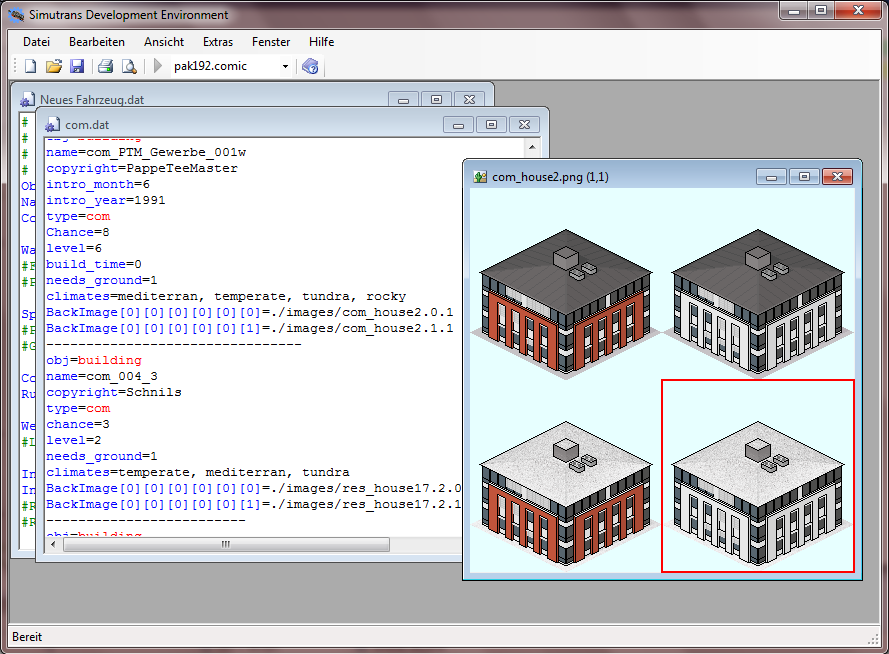Open the Fenster menu
Viewport: 889px width, 654px height.
[x=271, y=42]
